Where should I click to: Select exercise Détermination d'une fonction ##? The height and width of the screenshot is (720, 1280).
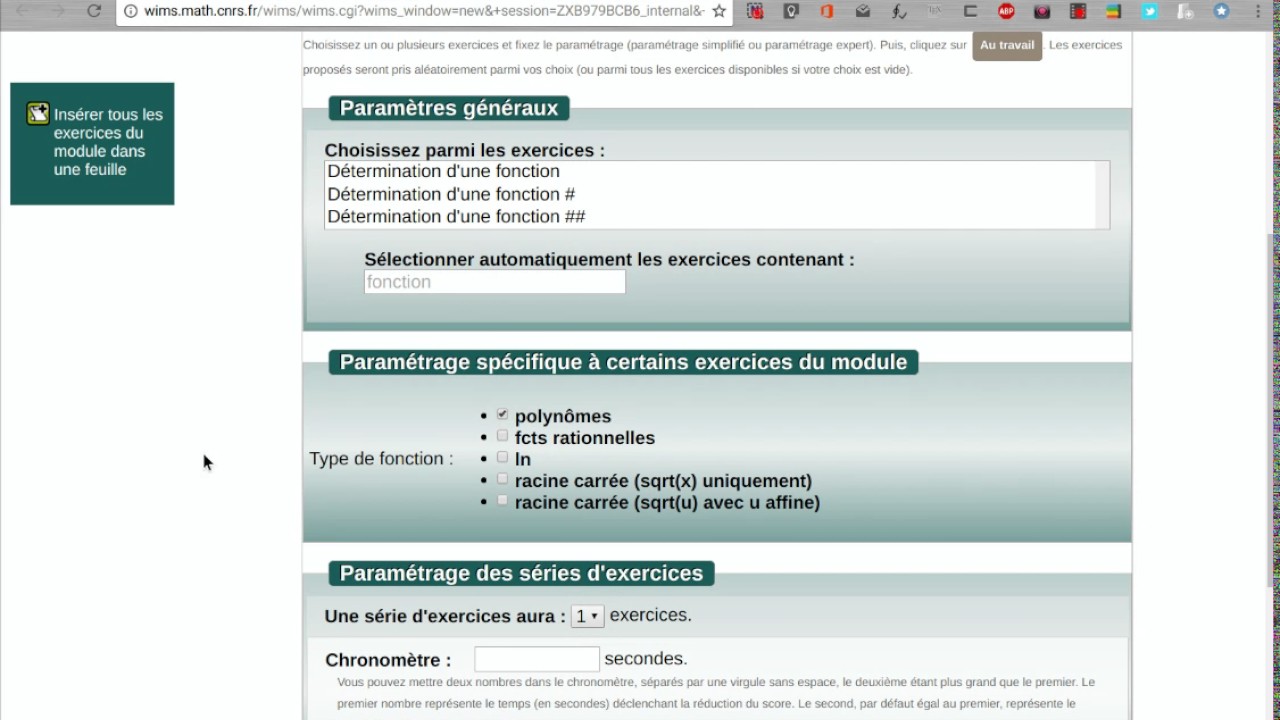click(x=456, y=216)
